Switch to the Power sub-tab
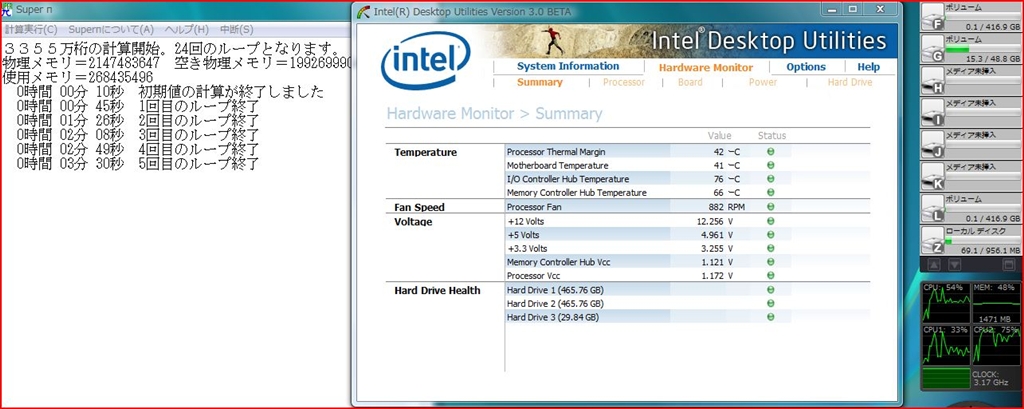The height and width of the screenshot is (409, 1024). [763, 82]
